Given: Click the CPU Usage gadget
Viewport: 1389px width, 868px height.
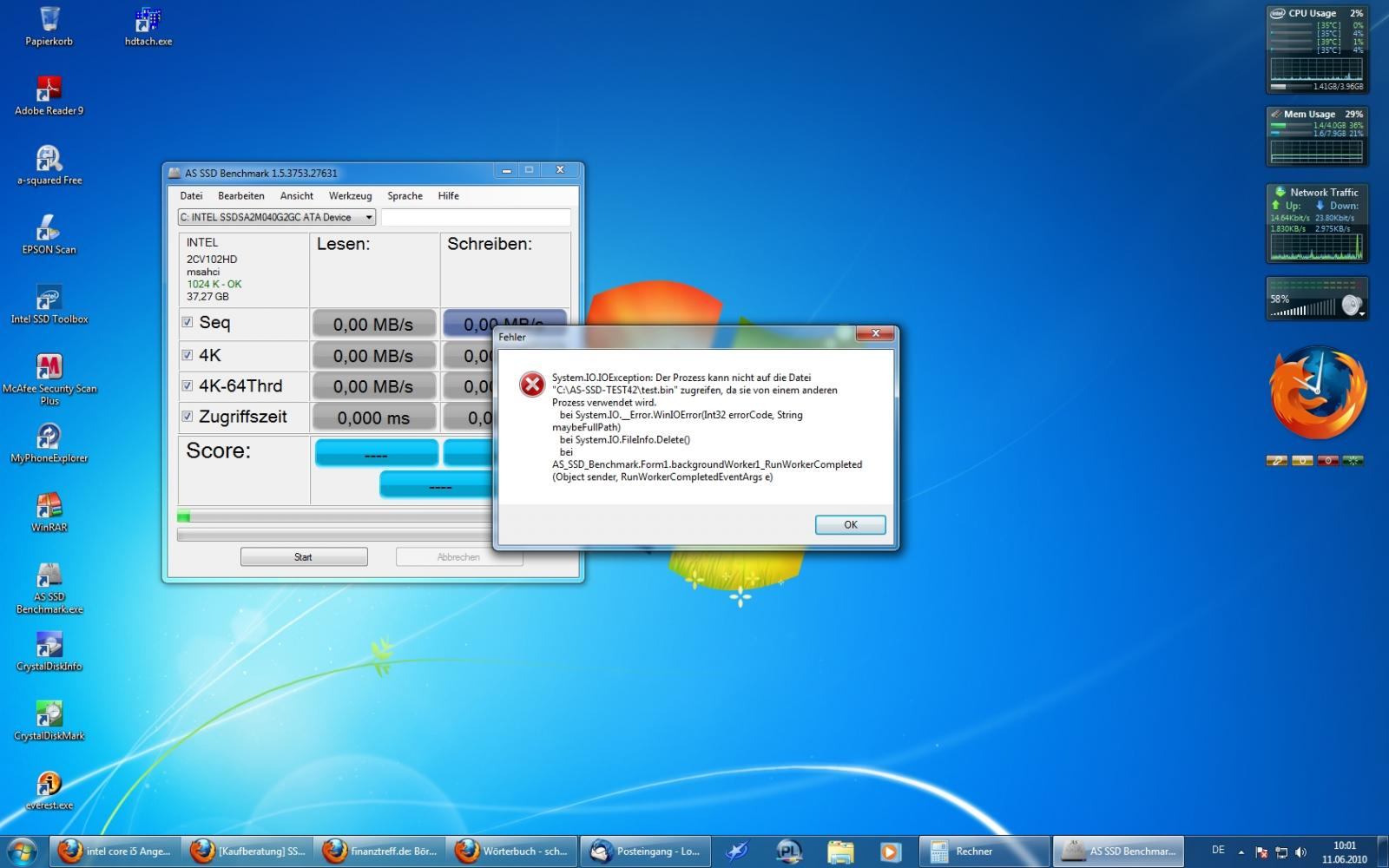Looking at the screenshot, I should pos(1317,49).
